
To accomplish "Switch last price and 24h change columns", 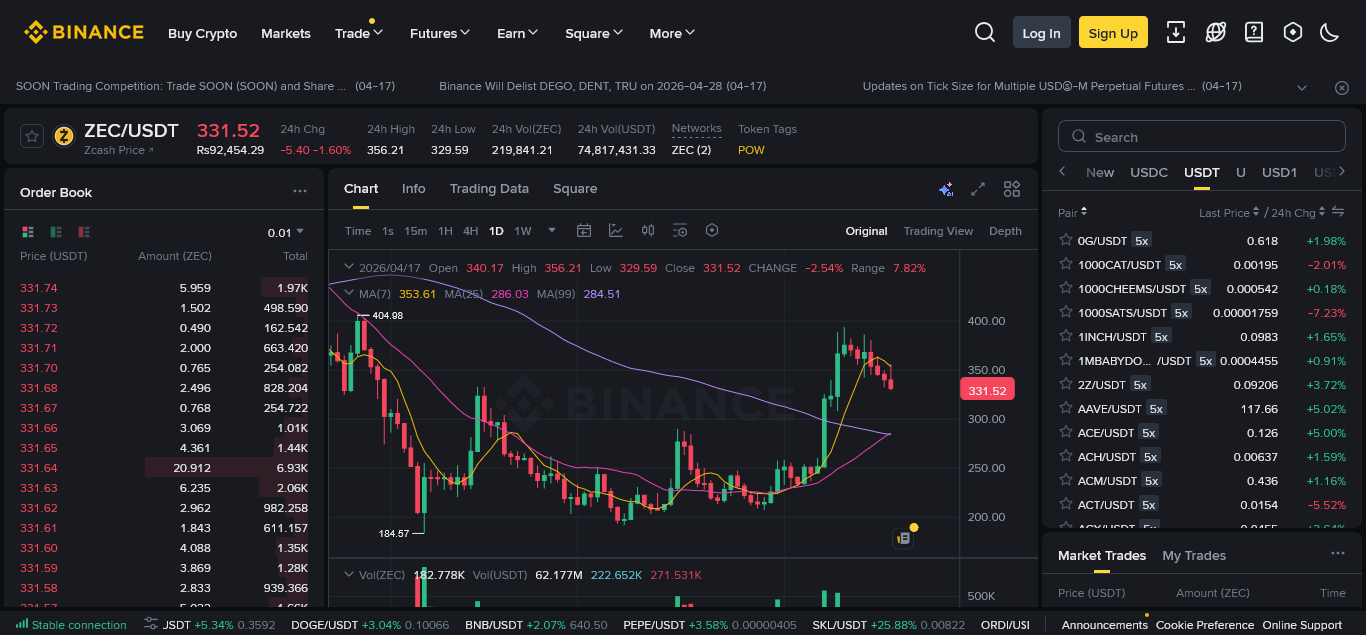I will (1338, 212).
